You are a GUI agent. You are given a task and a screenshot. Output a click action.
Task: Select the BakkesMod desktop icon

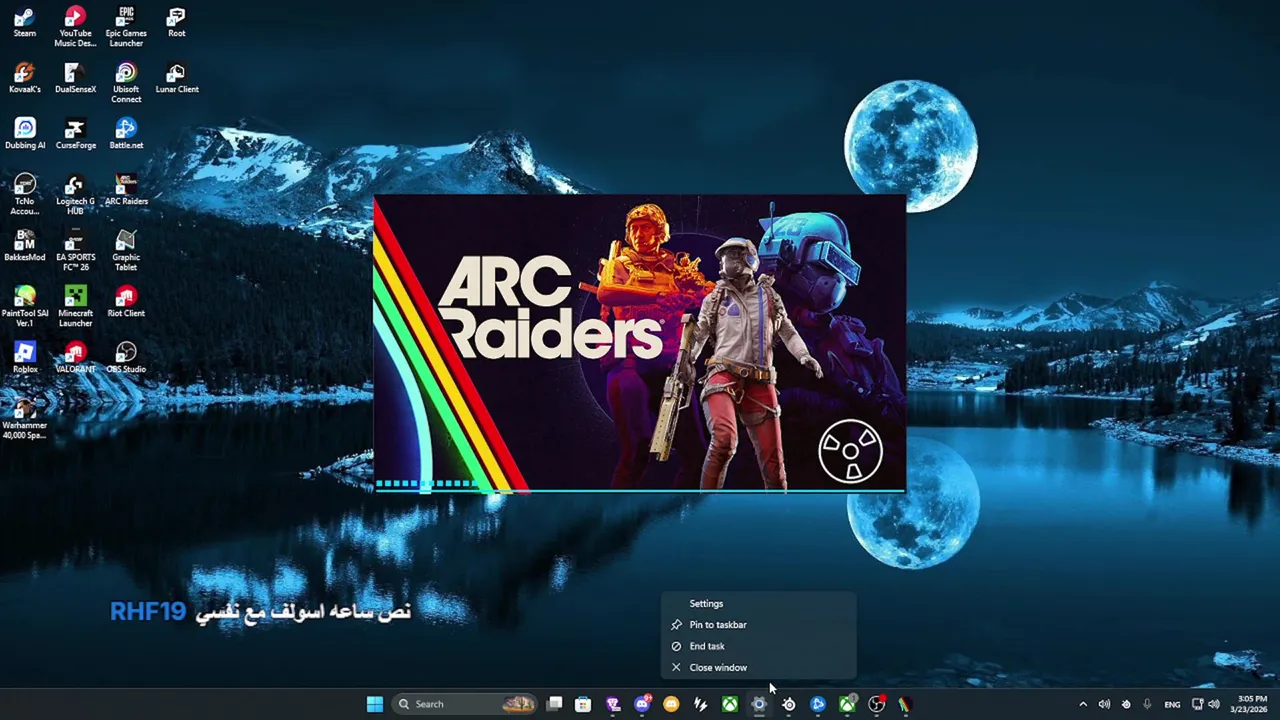[x=25, y=247]
